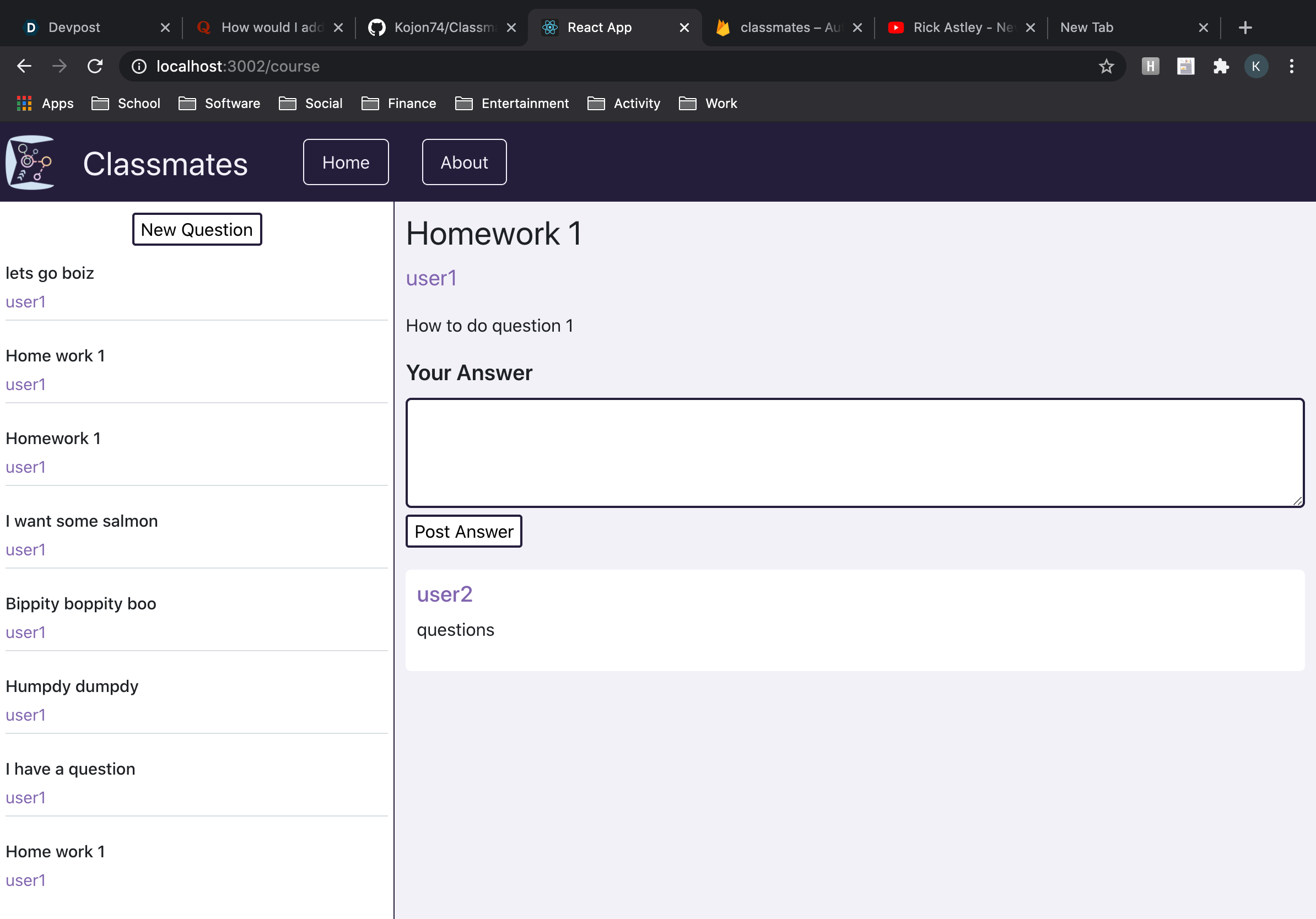This screenshot has height=919, width=1316.
Task: Click the Classmates logo icon
Action: click(x=30, y=162)
